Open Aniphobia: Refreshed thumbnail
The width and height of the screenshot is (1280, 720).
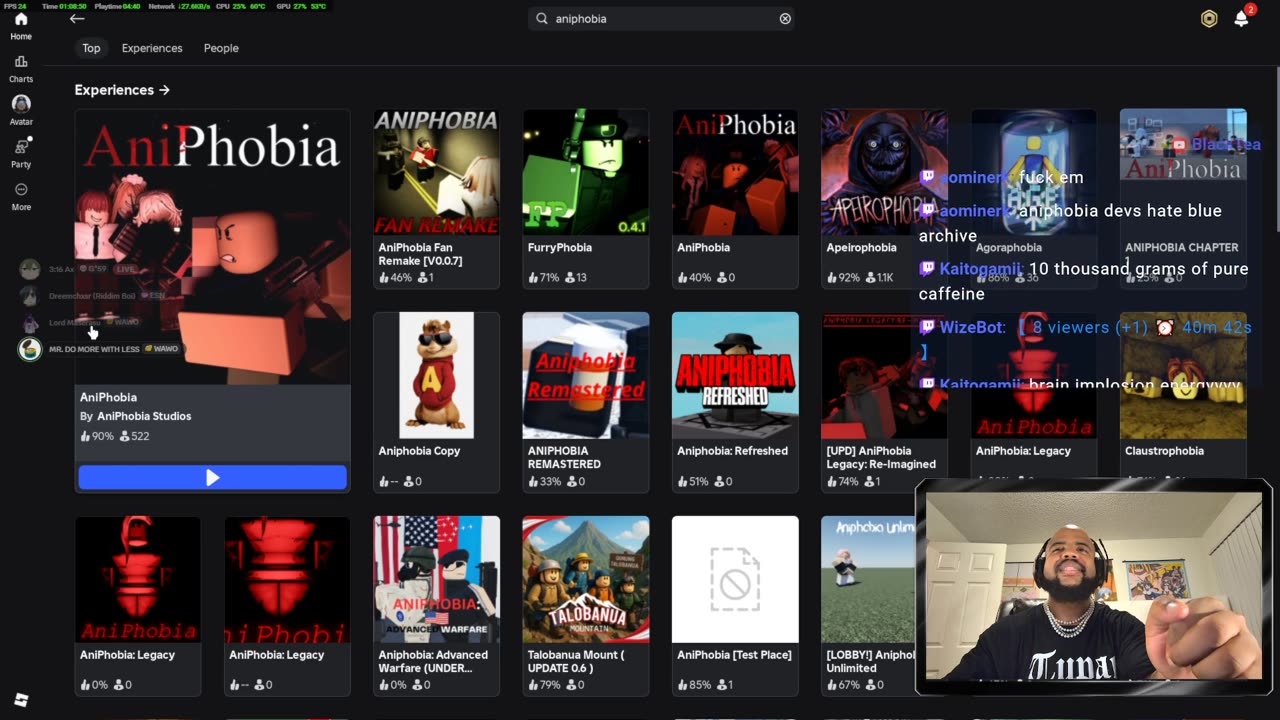(735, 375)
